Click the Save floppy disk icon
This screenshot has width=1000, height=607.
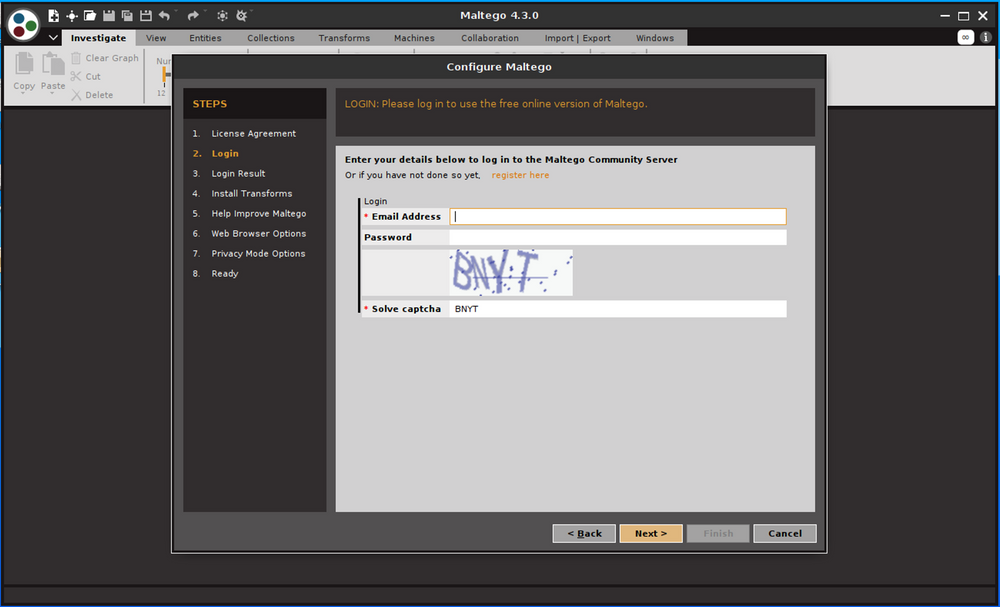pyautogui.click(x=109, y=16)
